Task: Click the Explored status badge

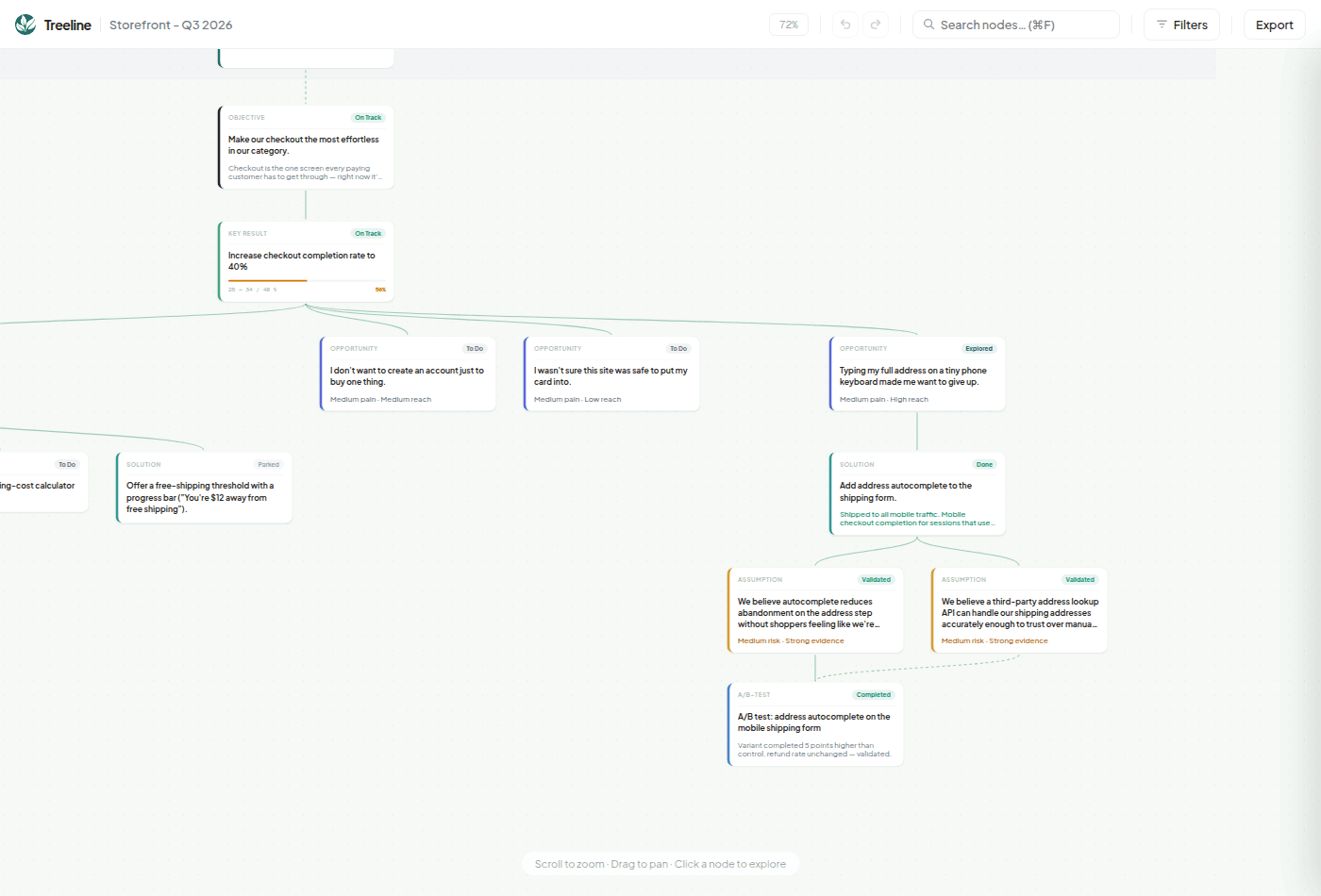Action: tap(978, 349)
